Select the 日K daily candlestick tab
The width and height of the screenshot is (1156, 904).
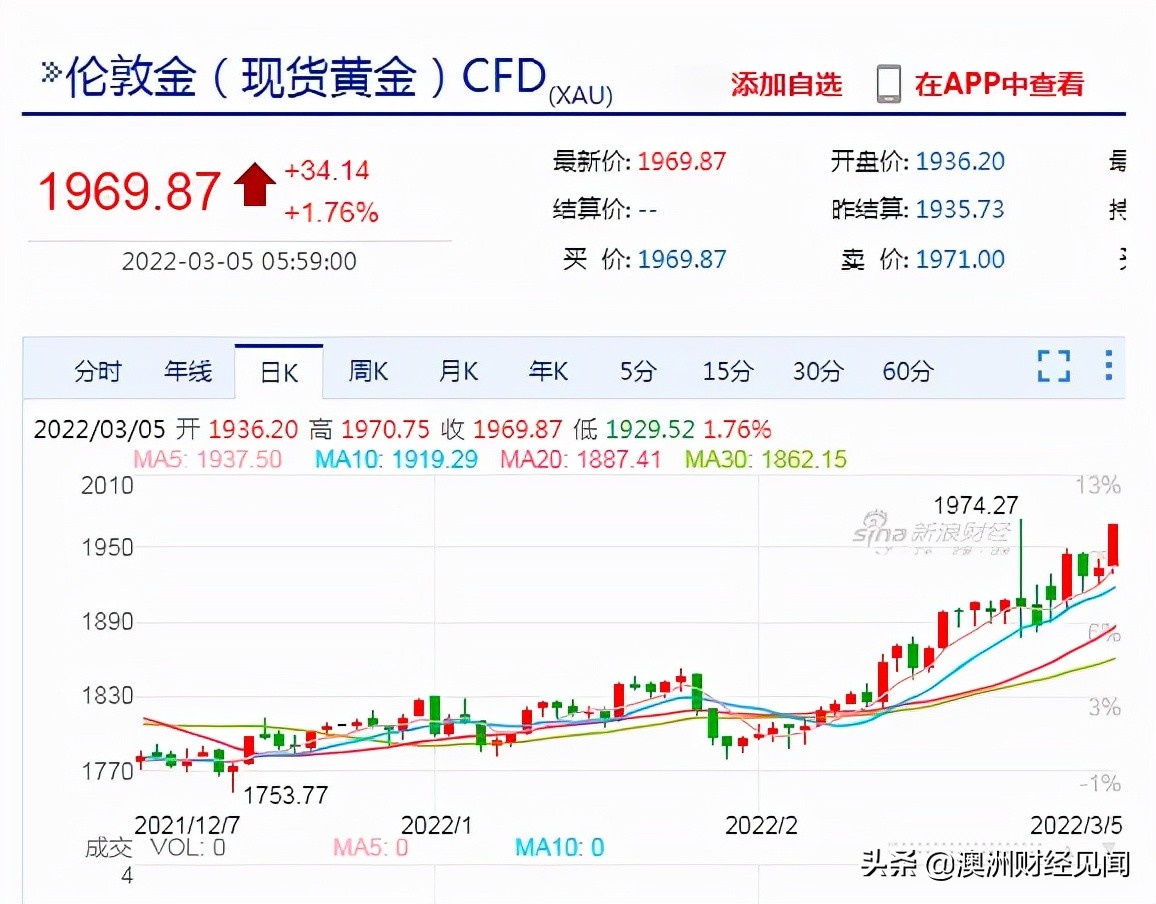tap(278, 371)
